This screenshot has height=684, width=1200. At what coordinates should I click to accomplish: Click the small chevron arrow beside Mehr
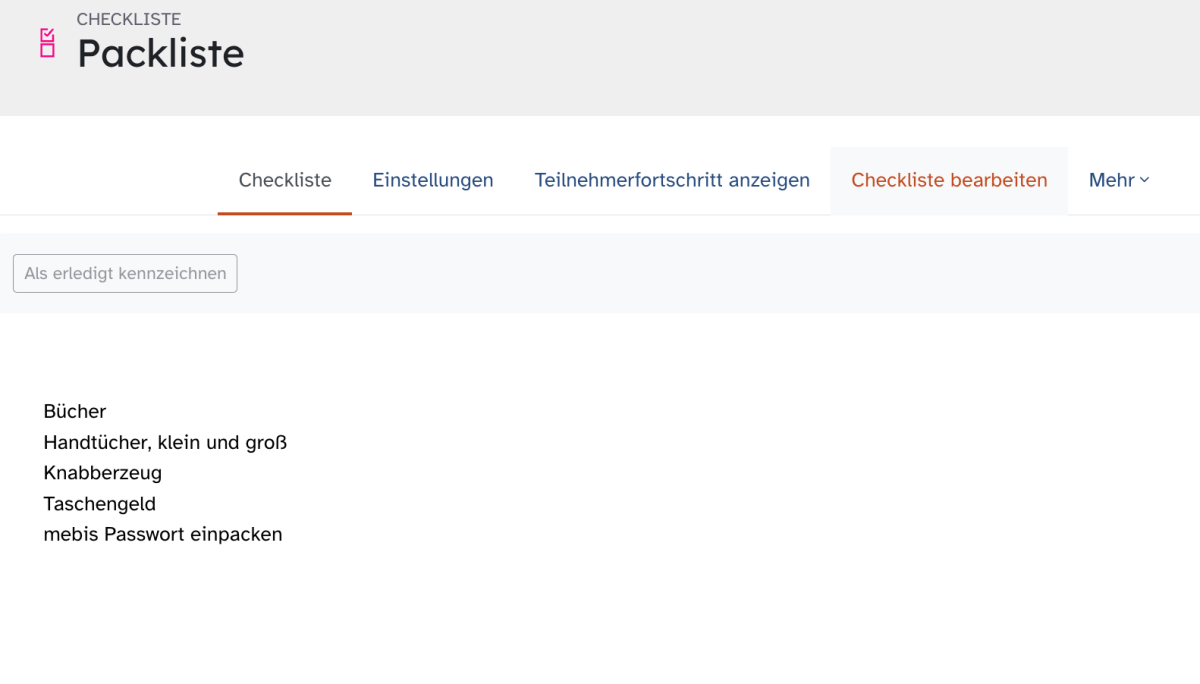[1145, 180]
